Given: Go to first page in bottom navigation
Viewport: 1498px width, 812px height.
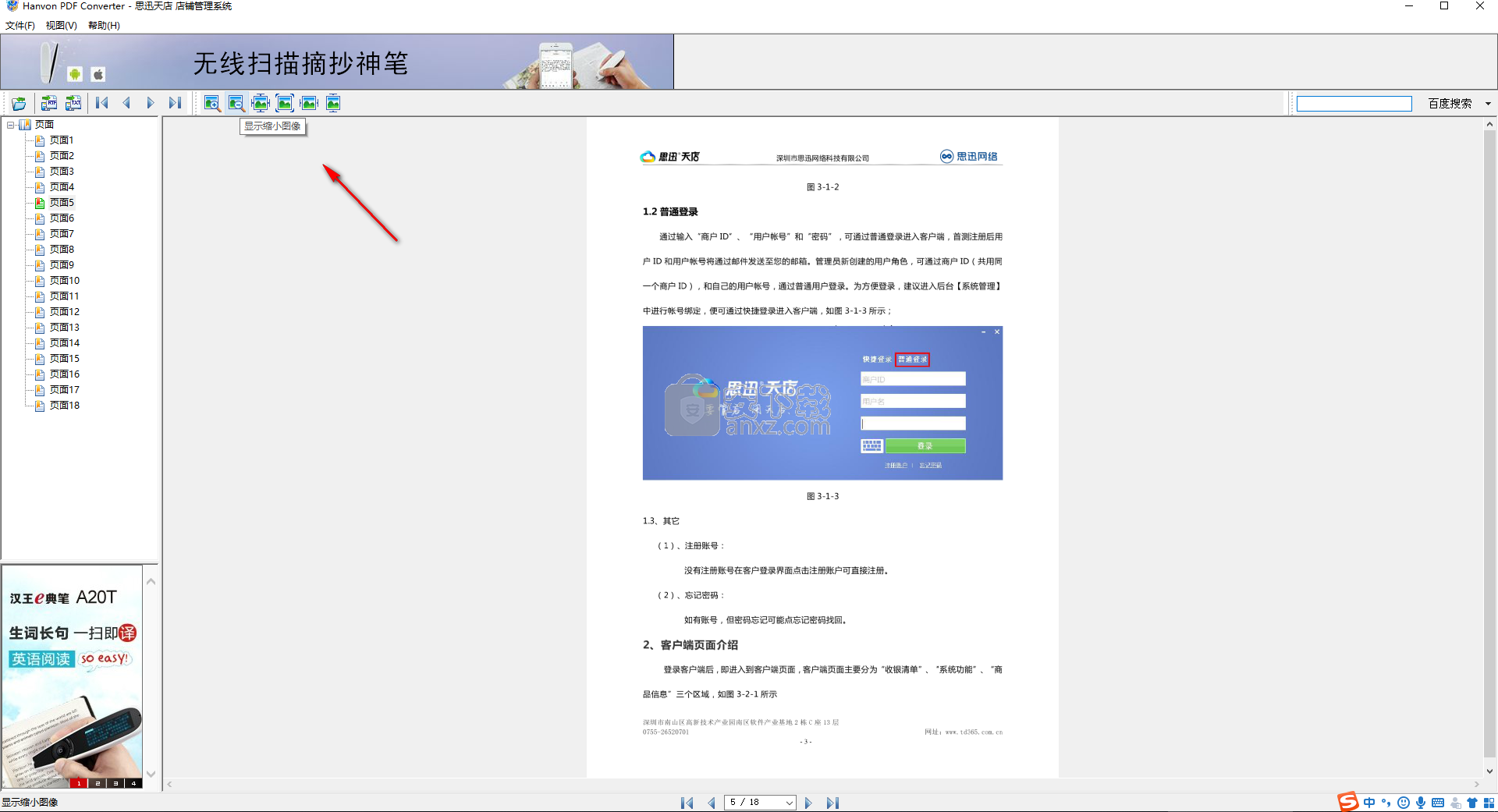Looking at the screenshot, I should tap(687, 803).
